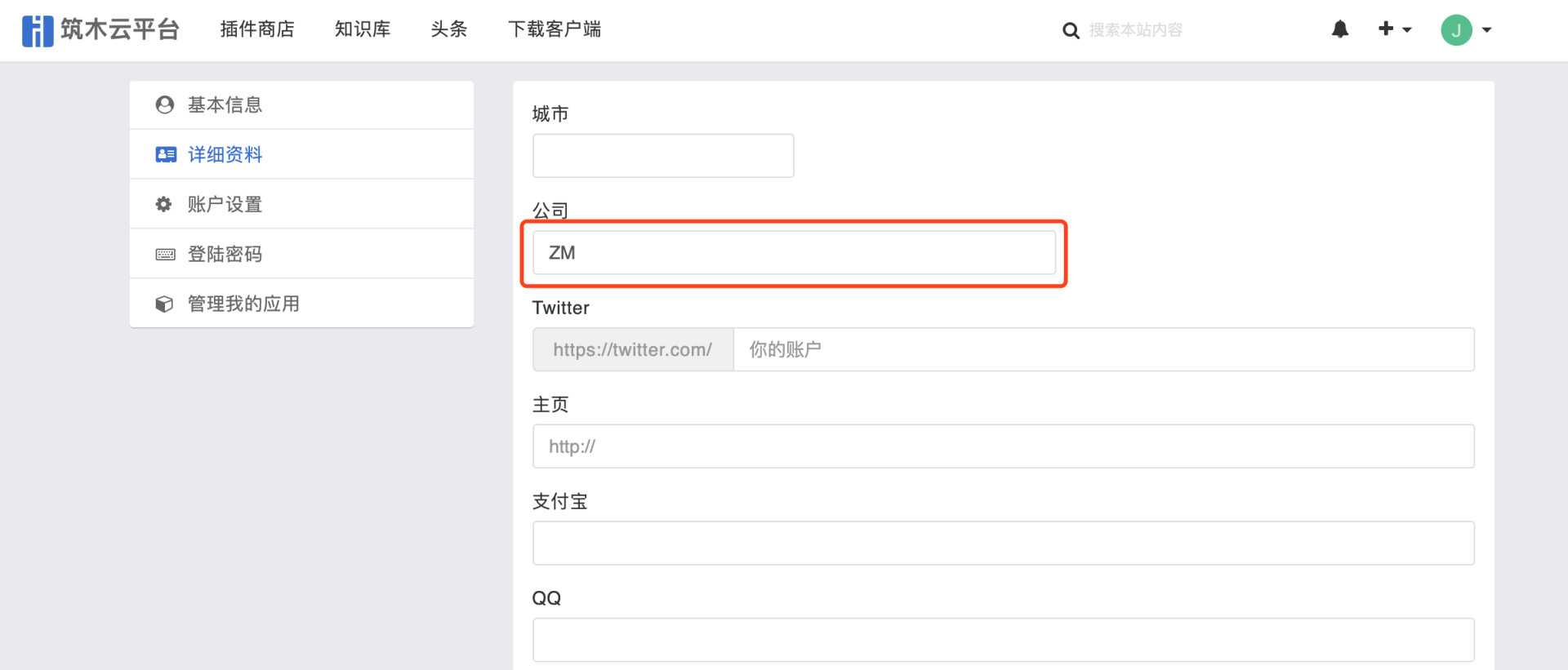This screenshot has width=1568, height=670.
Task: Click the 管理我的应用 cube icon
Action: point(164,304)
